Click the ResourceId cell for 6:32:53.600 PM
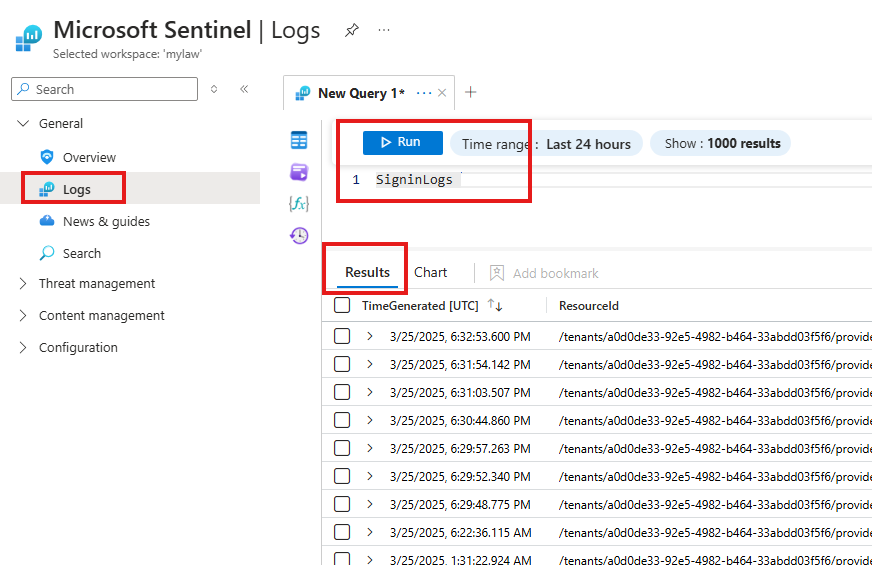 (x=715, y=337)
